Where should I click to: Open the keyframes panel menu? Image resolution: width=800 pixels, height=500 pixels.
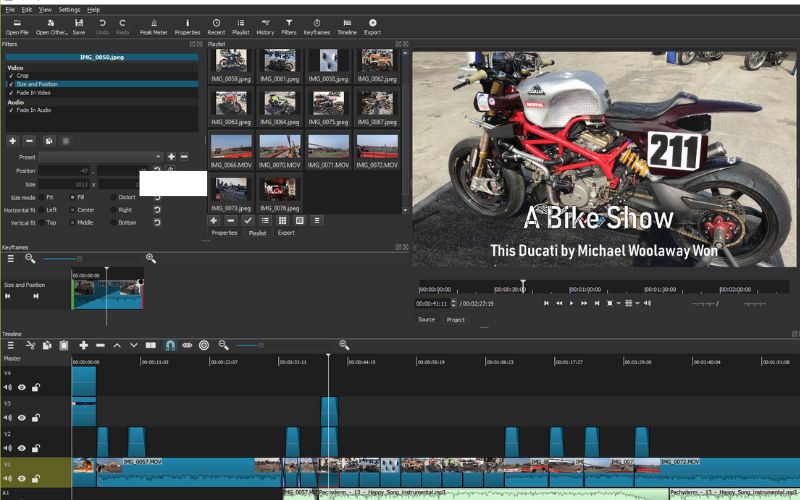[10, 259]
